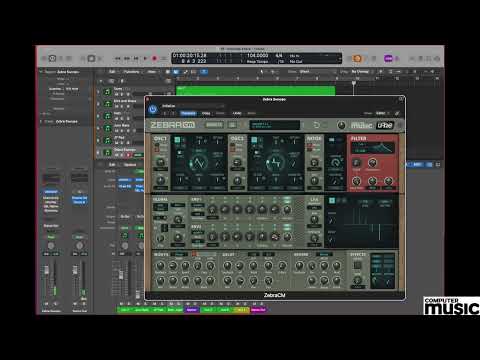Click the instrument icon of Juno Bass track
480x360 pixels.
pos(107,128)
